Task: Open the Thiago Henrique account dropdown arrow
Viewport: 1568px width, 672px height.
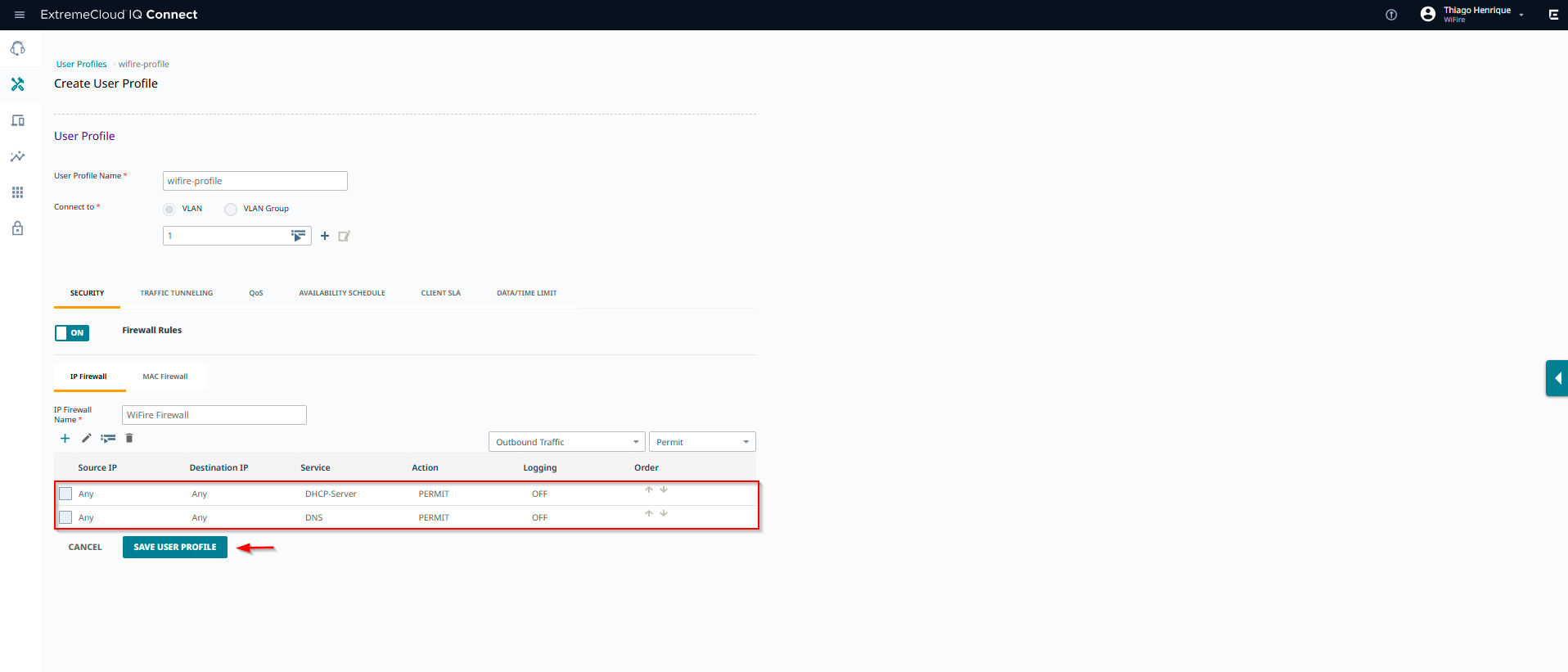Action: (1521, 15)
